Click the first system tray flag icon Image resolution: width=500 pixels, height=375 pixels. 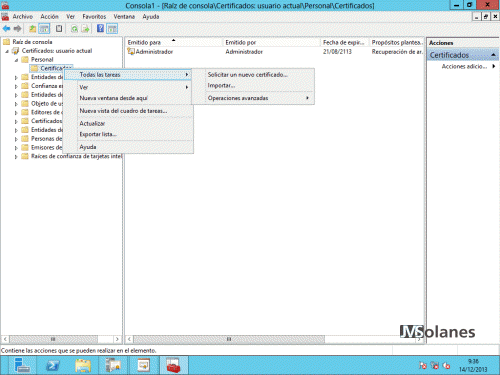point(423,366)
